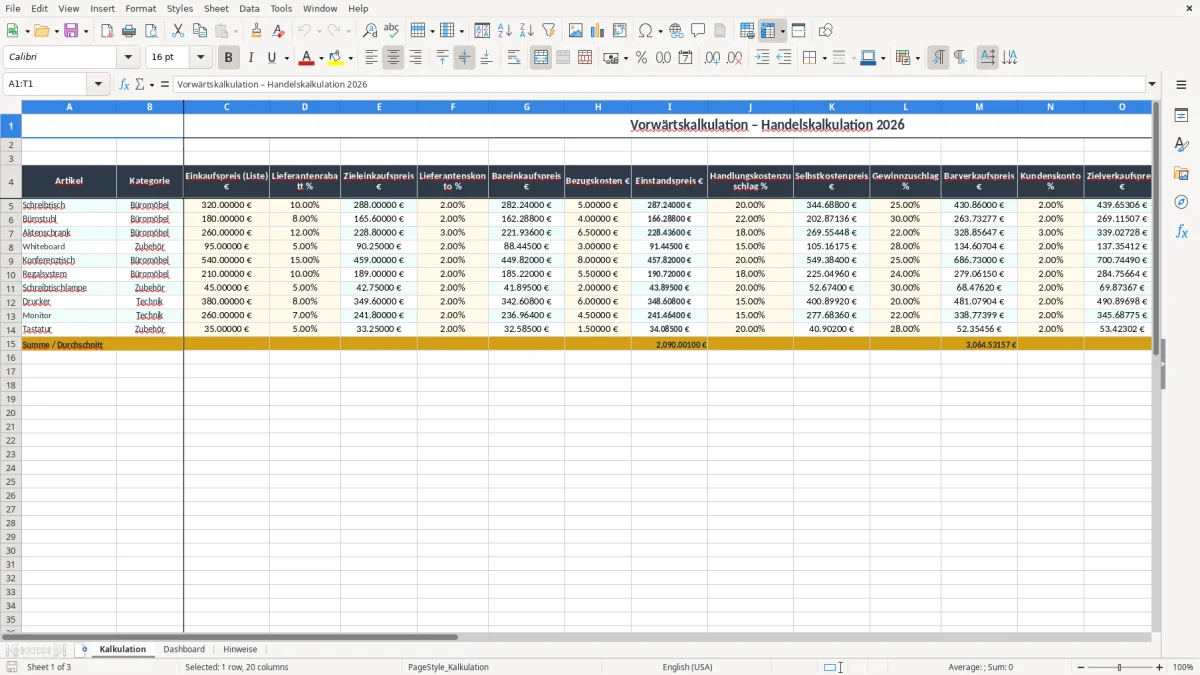Expand the Name Box dropdown
This screenshot has height=675, width=1200.
tap(98, 85)
